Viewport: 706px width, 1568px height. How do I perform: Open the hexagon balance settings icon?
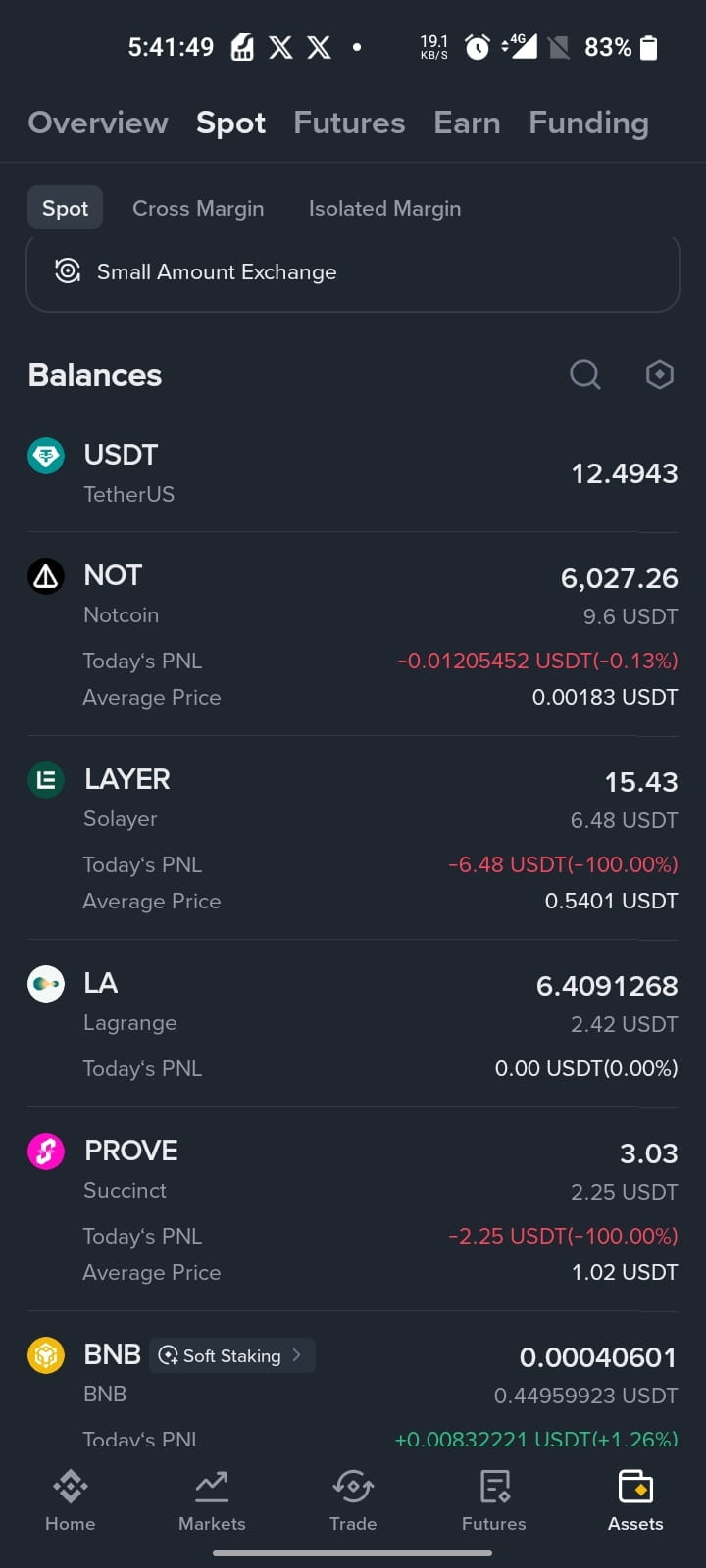[660, 374]
